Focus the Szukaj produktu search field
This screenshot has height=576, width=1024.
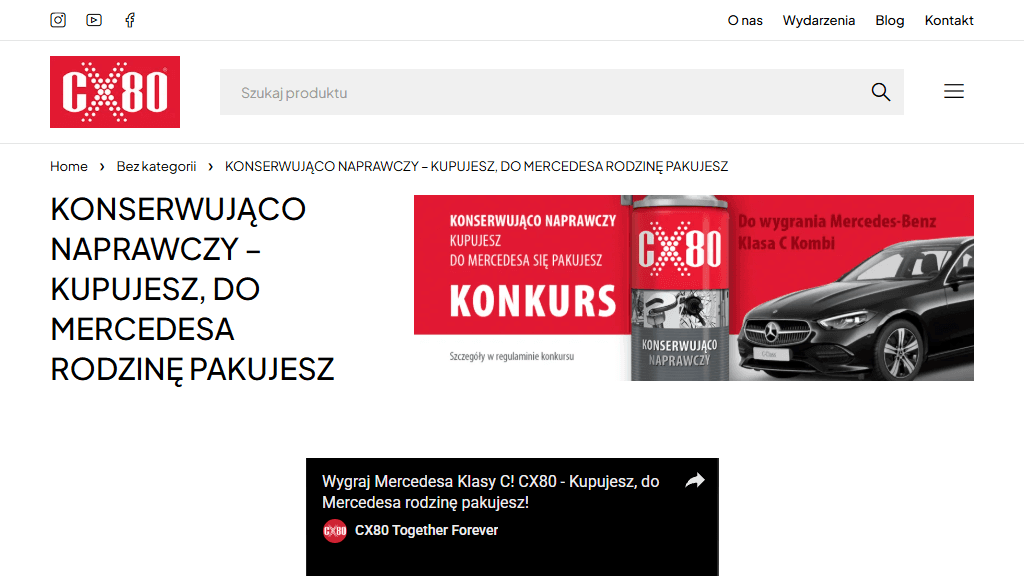562,92
